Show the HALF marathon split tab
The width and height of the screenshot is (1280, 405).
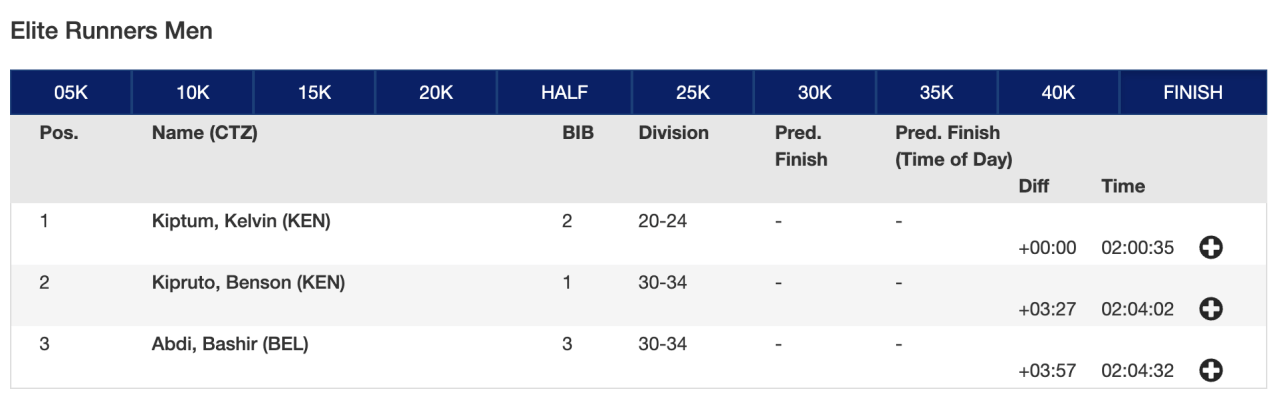pyautogui.click(x=564, y=93)
